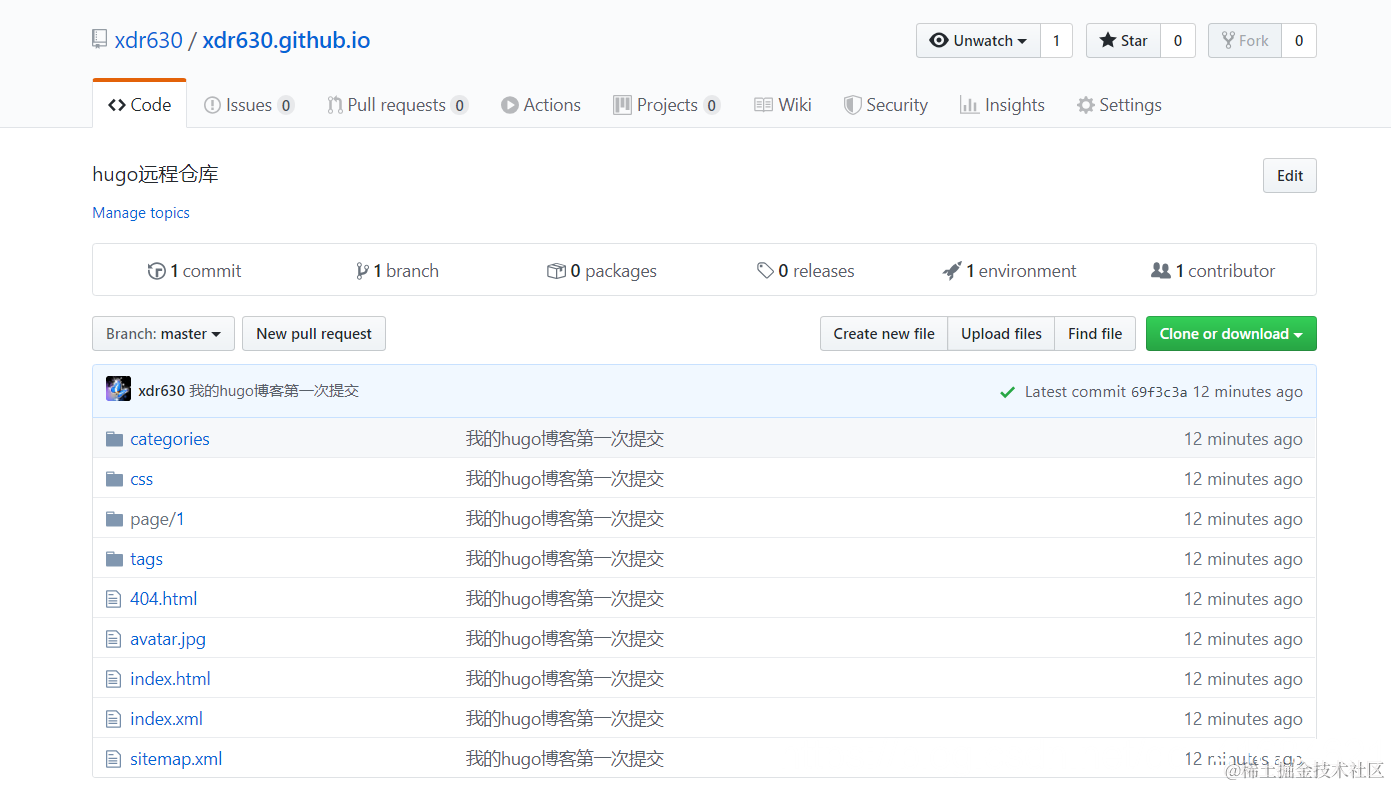Viewport: 1391px width, 787px height.
Task: Click the xdr630 user avatar in commit bar
Action: tap(118, 390)
